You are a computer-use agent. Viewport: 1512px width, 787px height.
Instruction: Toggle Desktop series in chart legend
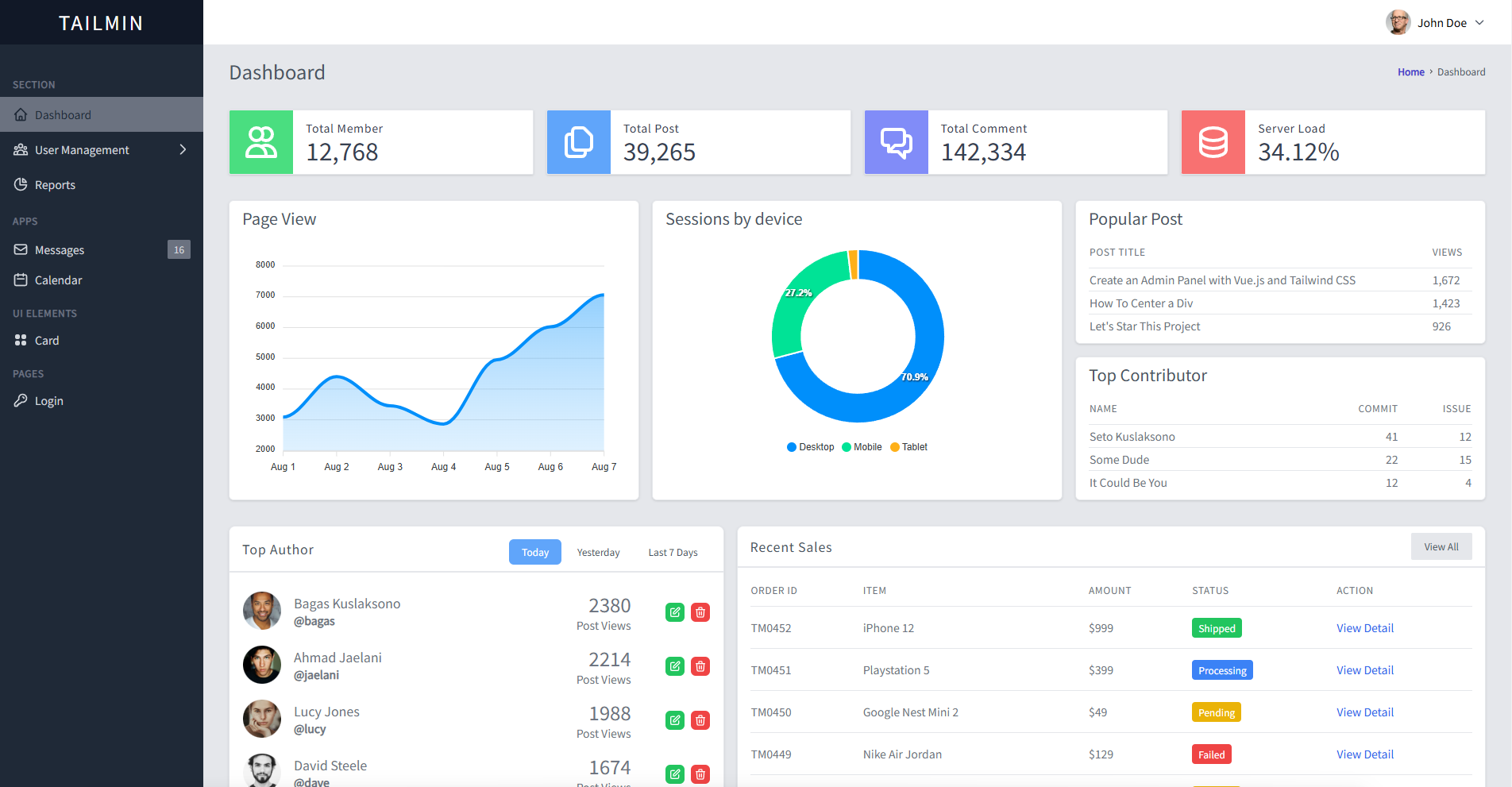pyautogui.click(x=811, y=447)
